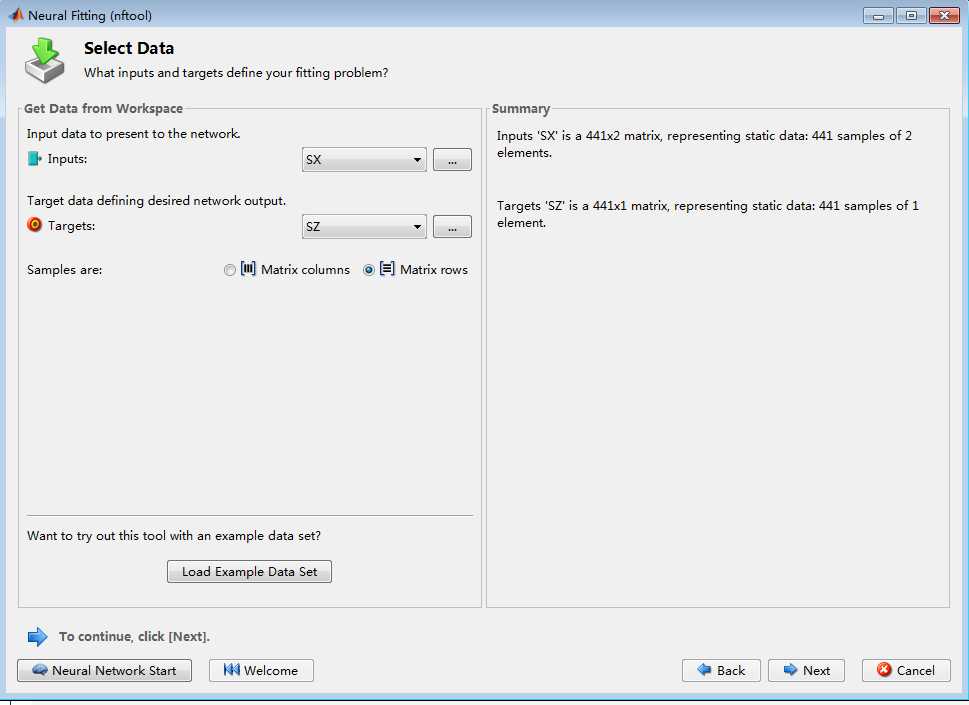The height and width of the screenshot is (705, 969).
Task: Select Matrix columns radio button
Action: 230,270
